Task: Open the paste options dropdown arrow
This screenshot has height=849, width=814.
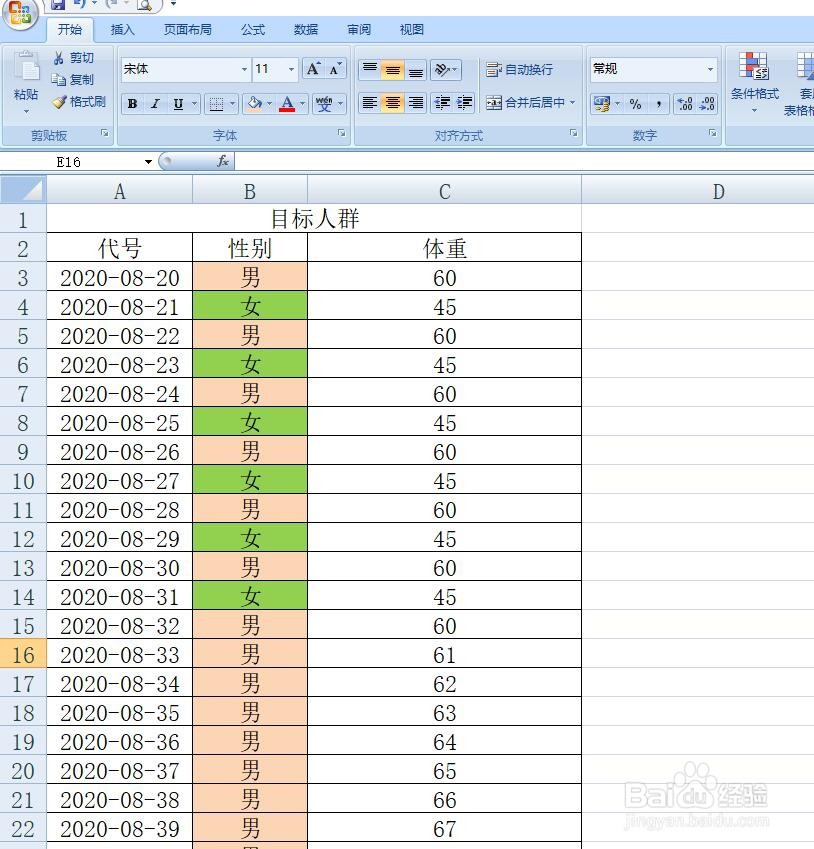Action: tap(26, 112)
